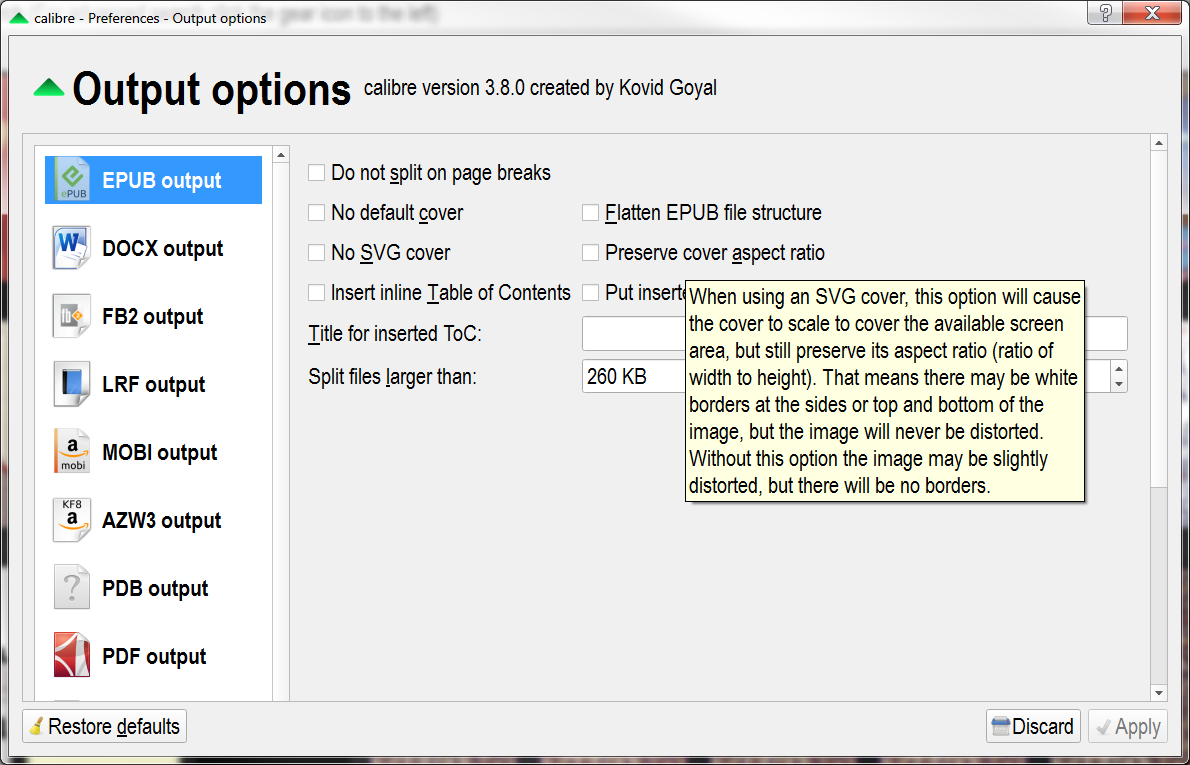Decrease the split files size spinner
This screenshot has height=765, width=1190.
coord(1119,383)
